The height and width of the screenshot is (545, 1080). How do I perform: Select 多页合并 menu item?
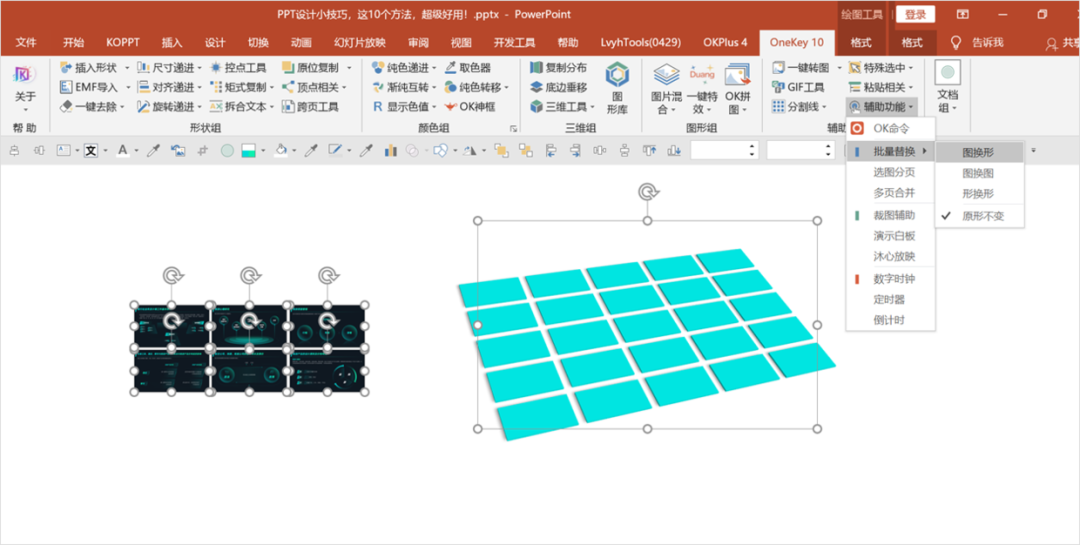coord(891,192)
